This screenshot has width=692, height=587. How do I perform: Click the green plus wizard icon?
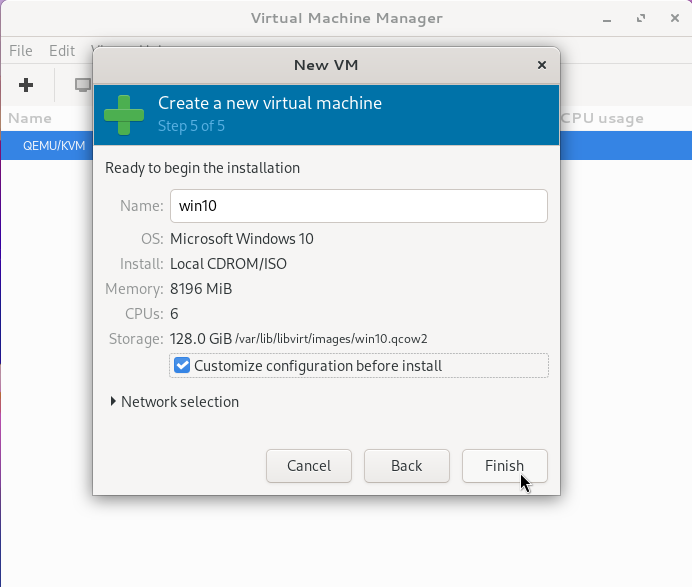click(x=124, y=115)
